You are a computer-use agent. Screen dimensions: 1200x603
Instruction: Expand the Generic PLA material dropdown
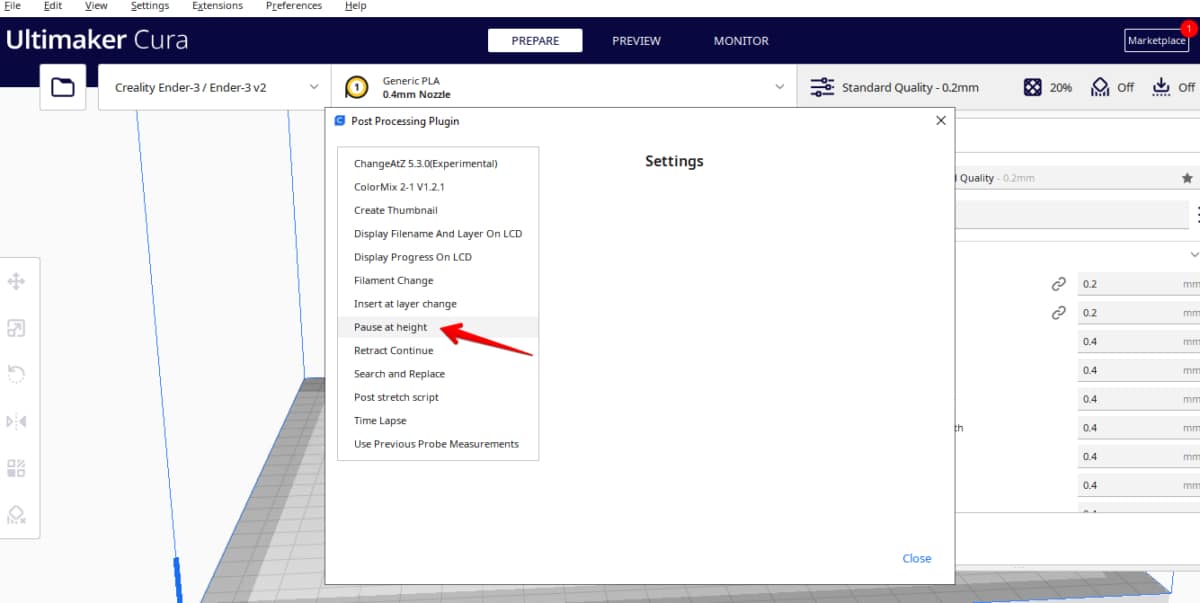click(x=564, y=88)
